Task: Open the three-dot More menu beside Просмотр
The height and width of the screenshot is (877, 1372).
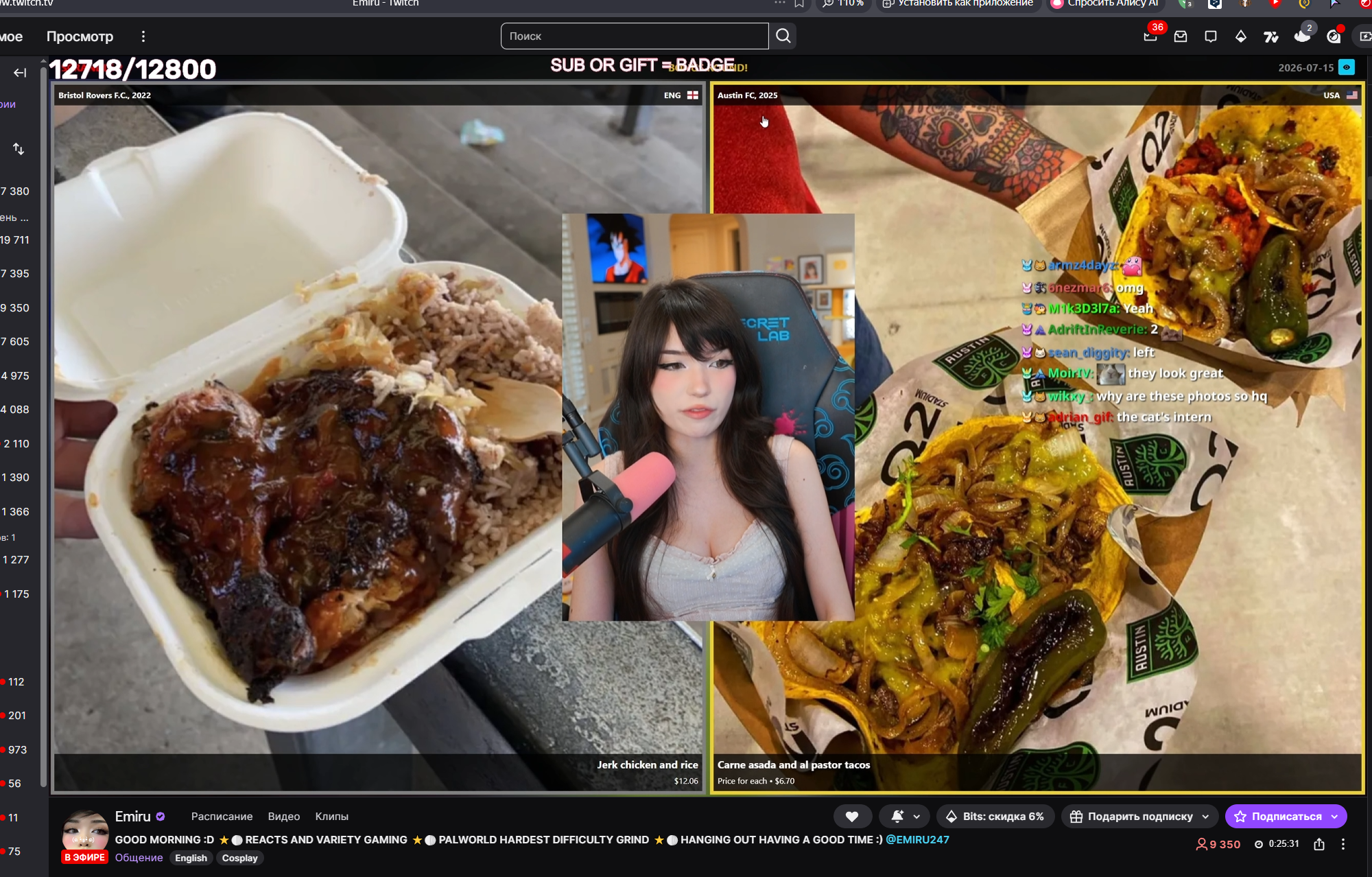Action: 143,36
